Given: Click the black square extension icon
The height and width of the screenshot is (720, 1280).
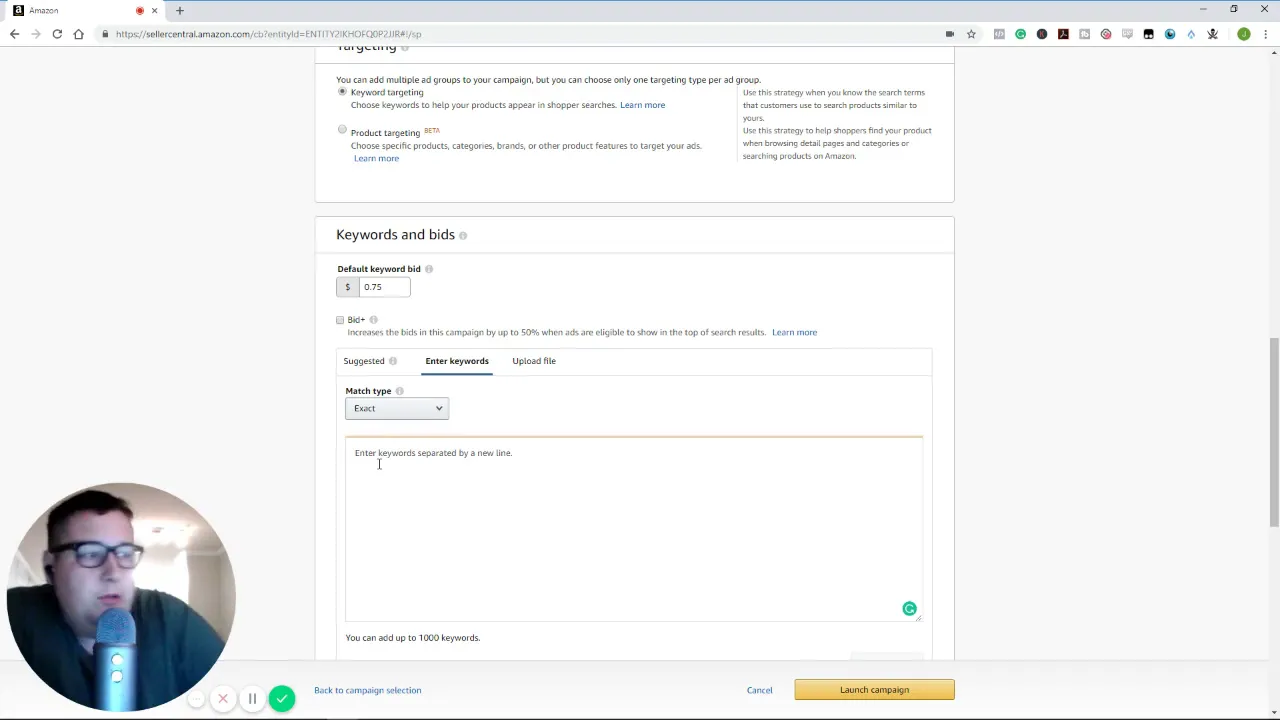Looking at the screenshot, I should (x=1148, y=34).
